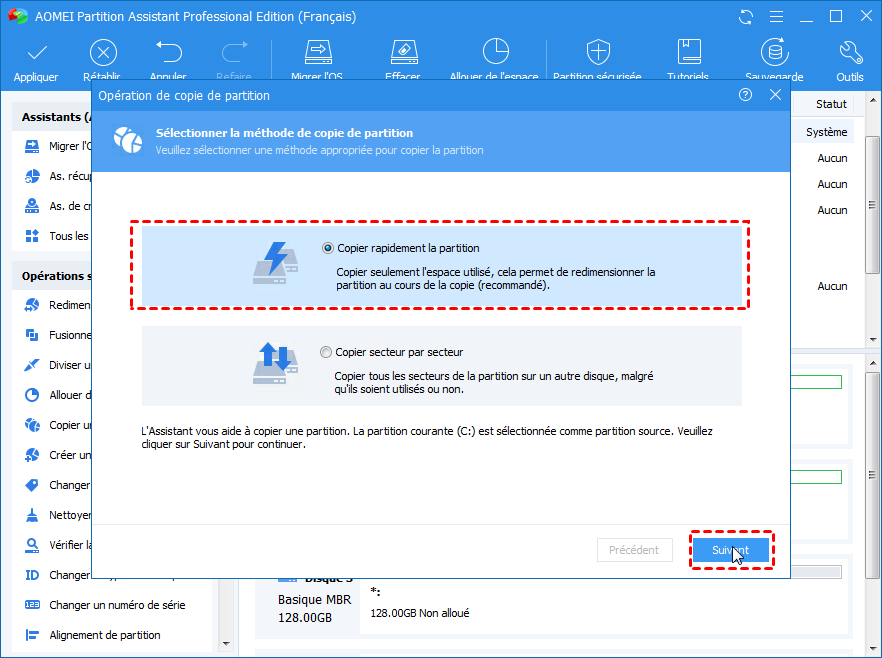
Task: Click the As. de cr wizard icon in the sidebar
Action: tap(32, 206)
